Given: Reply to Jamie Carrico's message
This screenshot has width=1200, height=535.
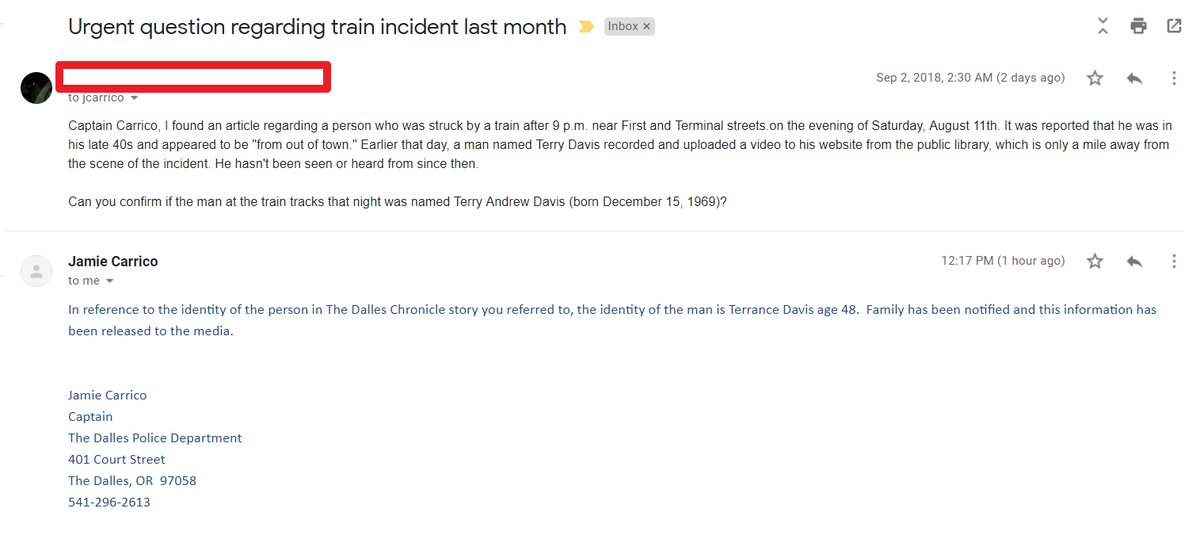Looking at the screenshot, I should point(1134,261).
